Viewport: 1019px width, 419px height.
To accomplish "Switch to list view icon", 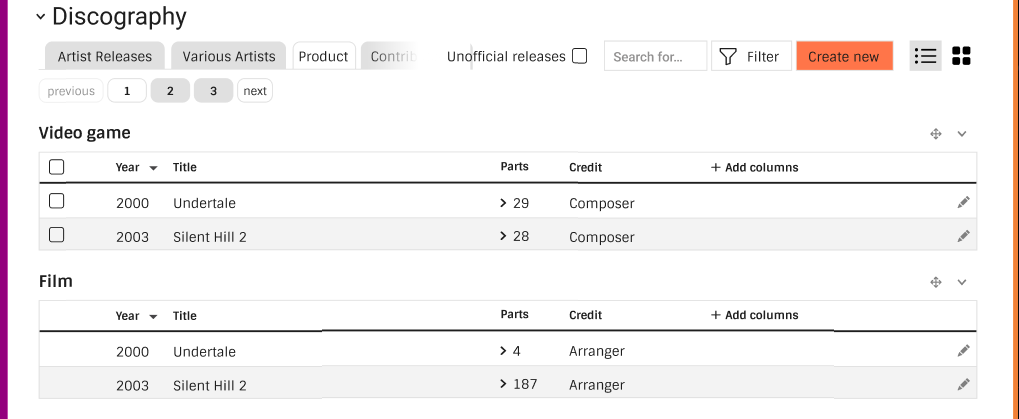I will click(925, 56).
